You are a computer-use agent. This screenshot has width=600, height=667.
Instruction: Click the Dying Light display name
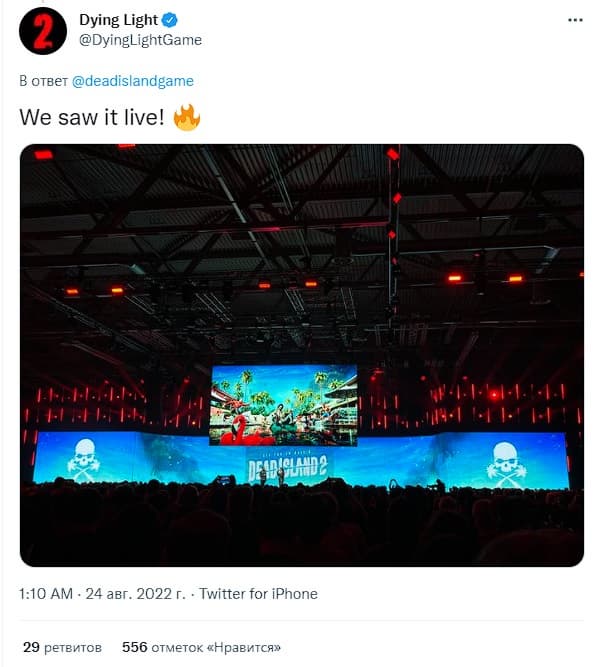[x=118, y=20]
